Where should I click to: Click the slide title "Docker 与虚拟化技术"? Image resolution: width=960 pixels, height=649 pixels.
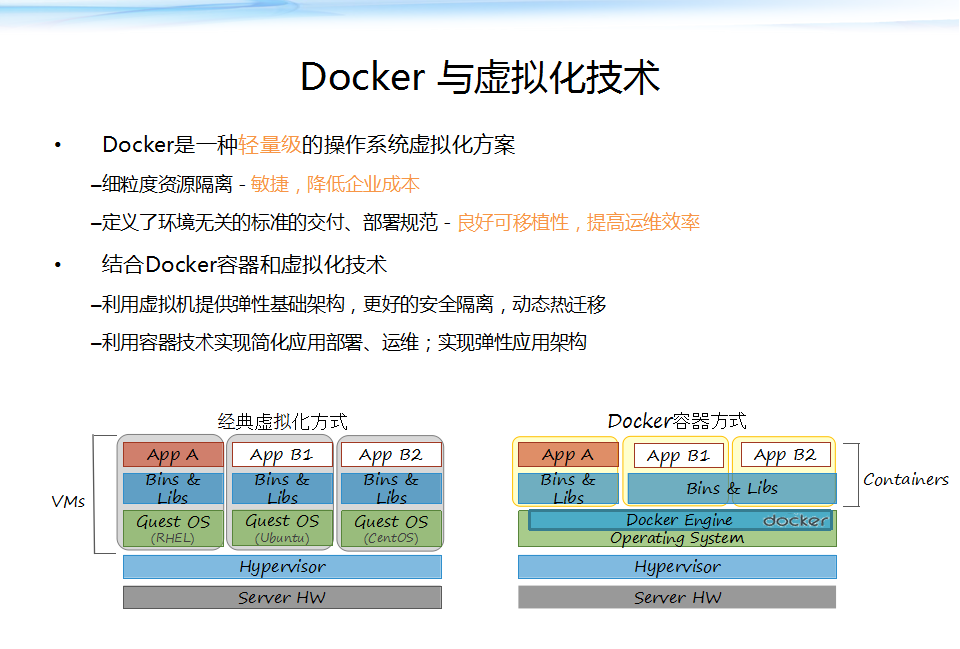click(480, 78)
